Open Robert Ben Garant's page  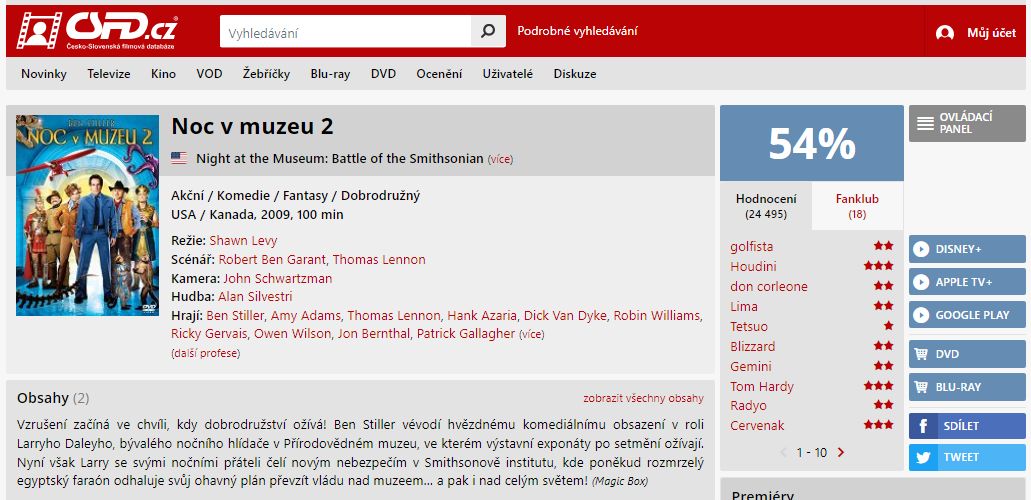pyautogui.click(x=272, y=259)
